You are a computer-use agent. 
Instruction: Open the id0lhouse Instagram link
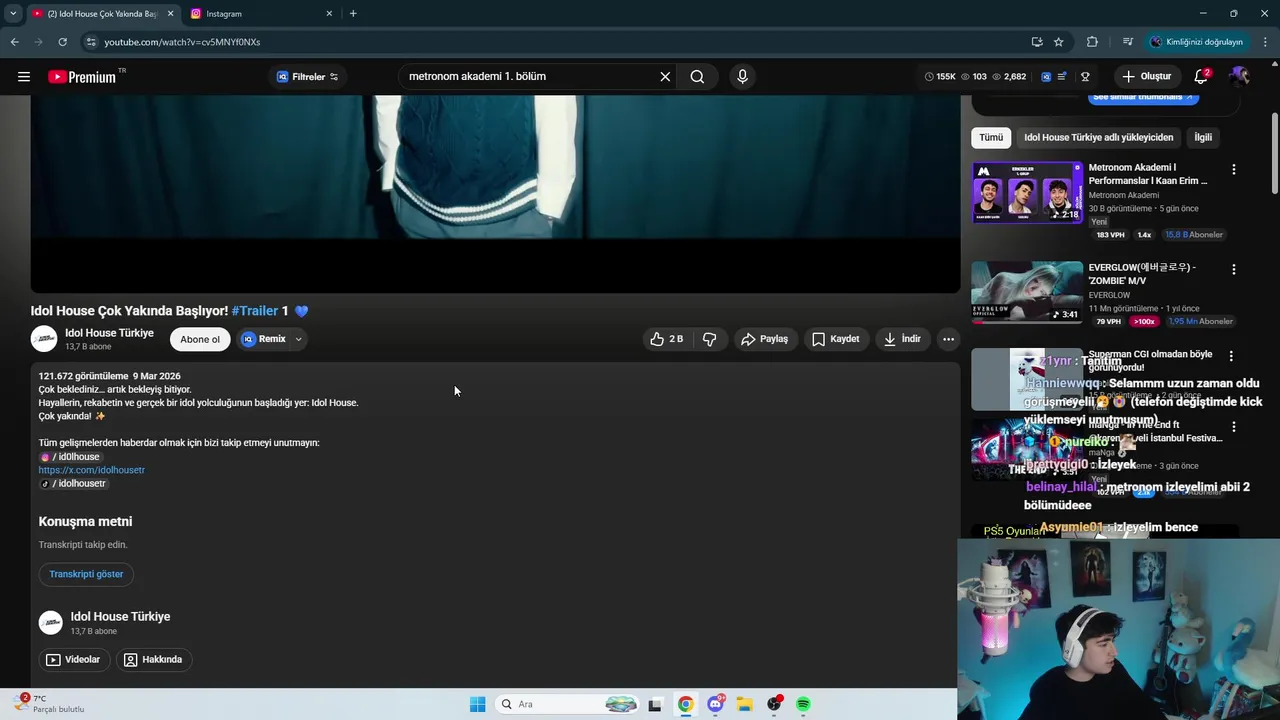pyautogui.click(x=70, y=457)
